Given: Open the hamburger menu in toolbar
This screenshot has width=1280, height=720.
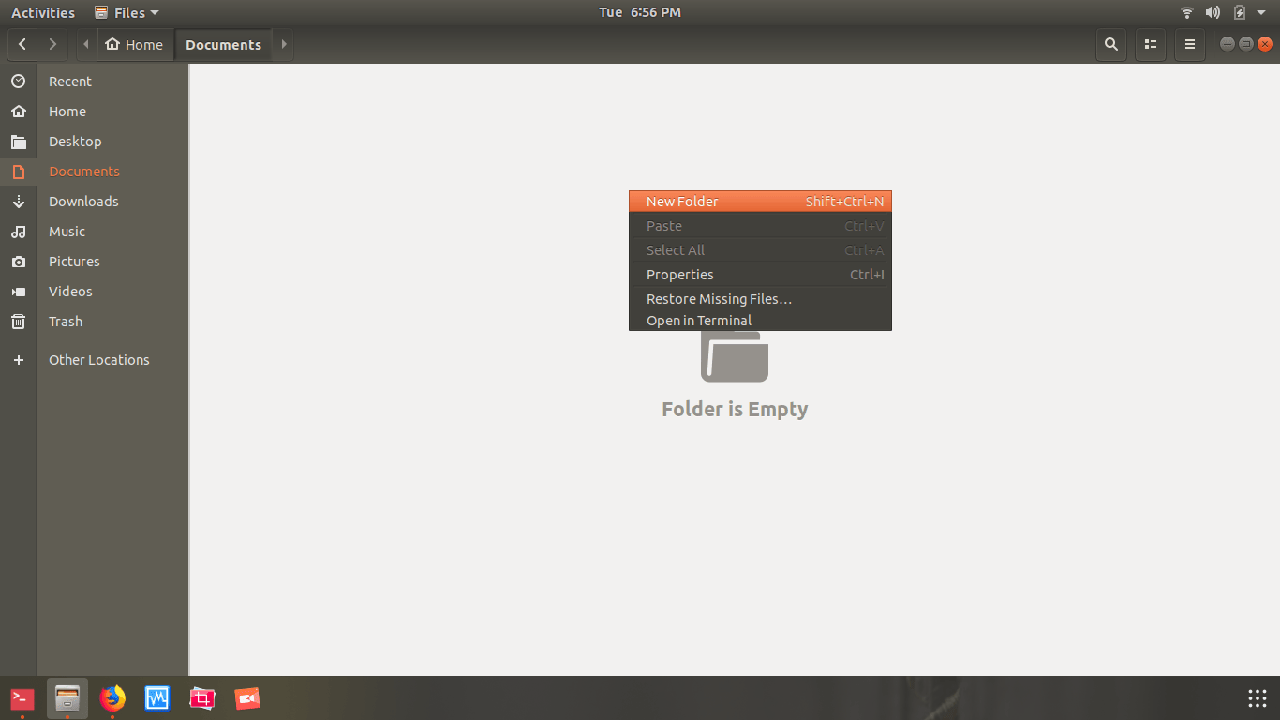Looking at the screenshot, I should pos(1189,44).
